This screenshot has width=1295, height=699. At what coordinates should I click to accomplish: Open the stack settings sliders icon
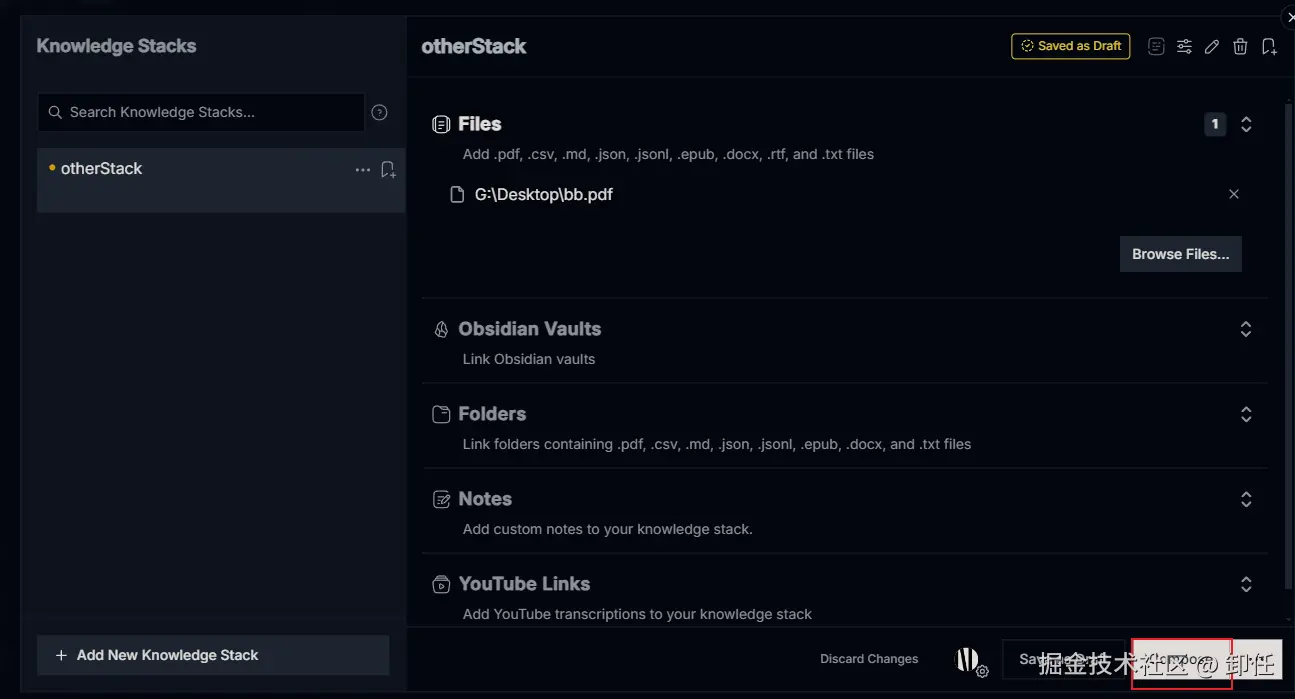pos(1184,46)
